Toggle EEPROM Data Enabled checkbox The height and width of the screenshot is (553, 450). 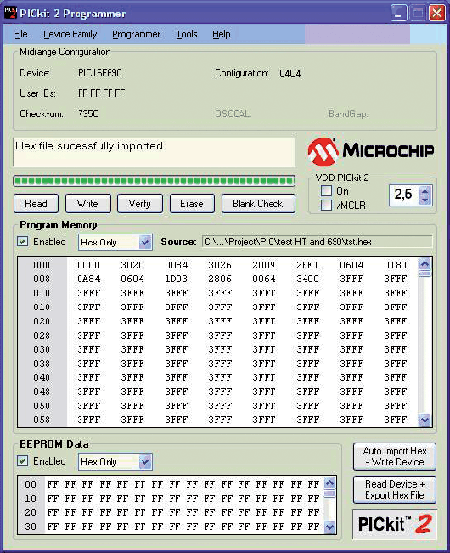tap(23, 461)
